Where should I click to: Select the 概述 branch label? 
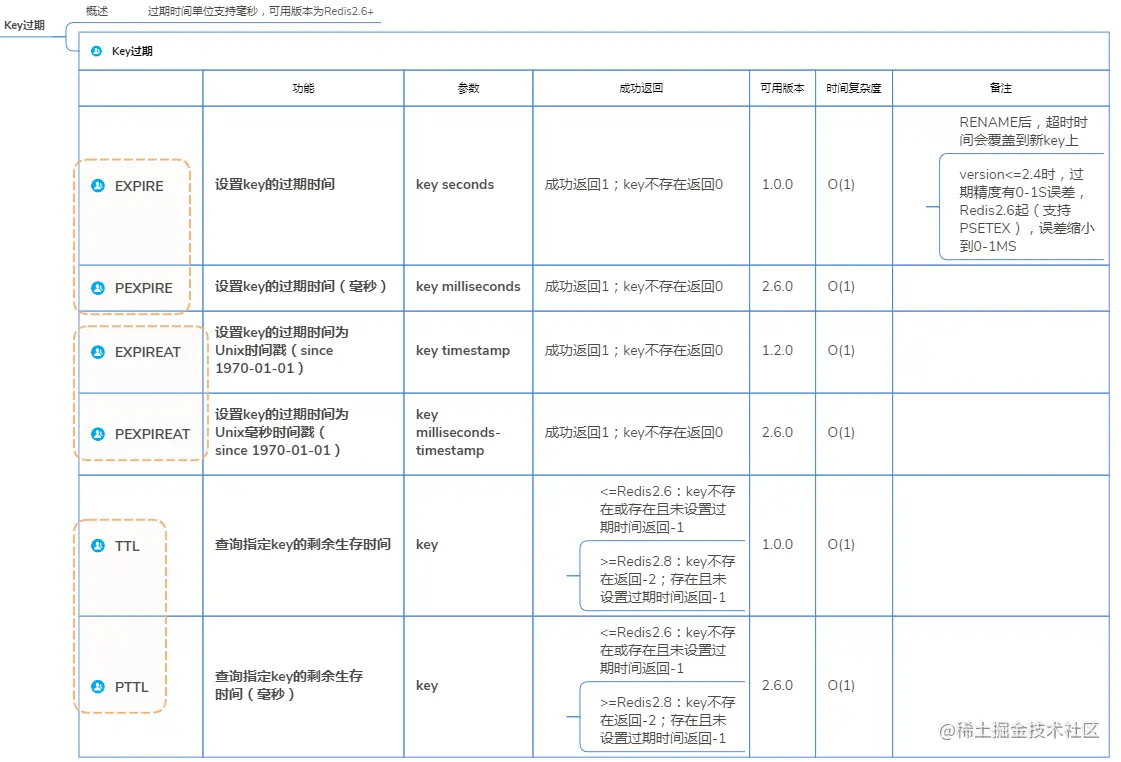[x=97, y=11]
